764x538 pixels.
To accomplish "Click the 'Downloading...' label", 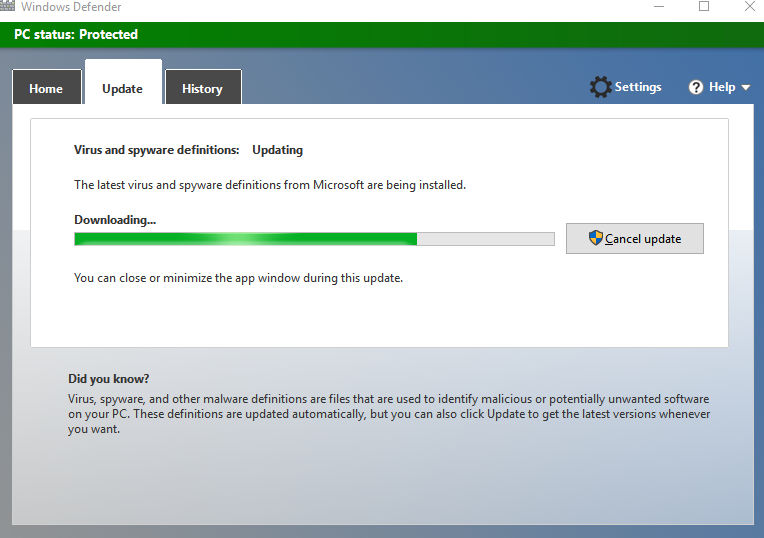I will pos(115,220).
